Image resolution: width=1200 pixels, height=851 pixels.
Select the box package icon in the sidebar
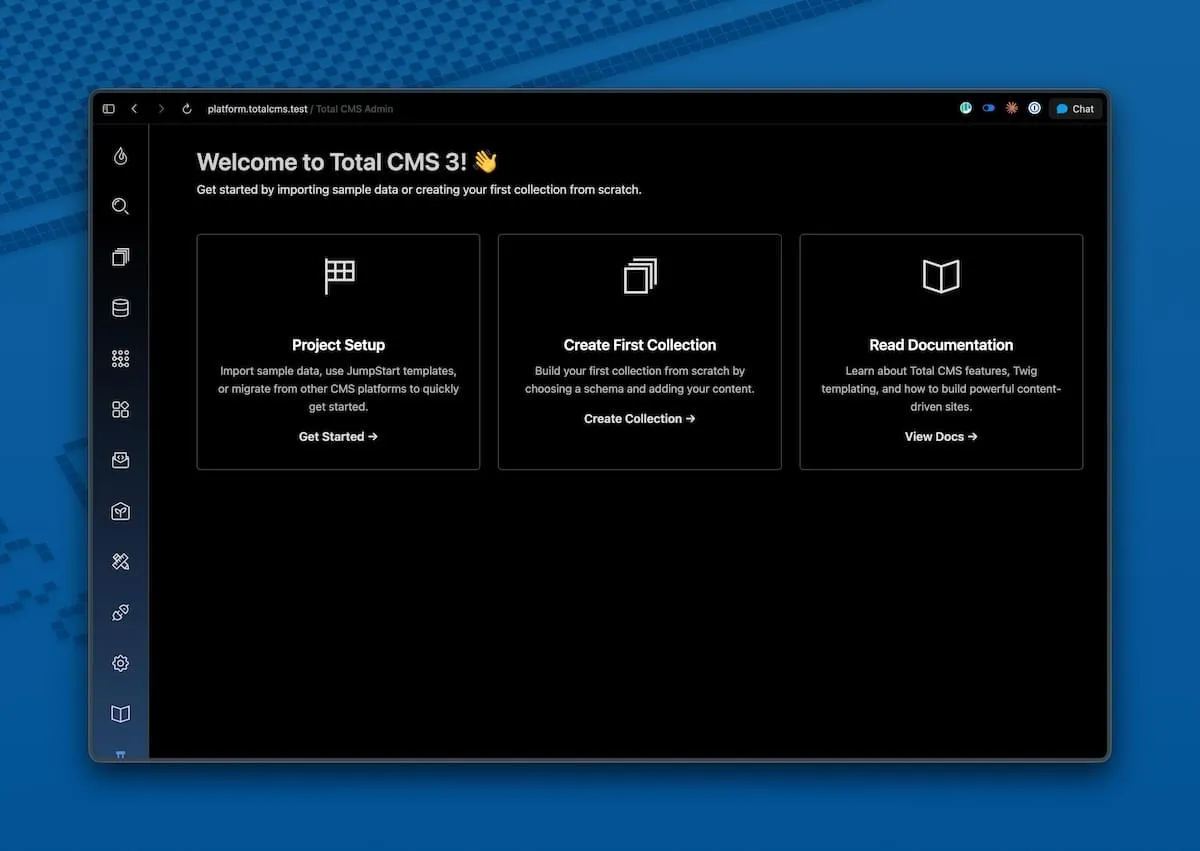tap(120, 511)
